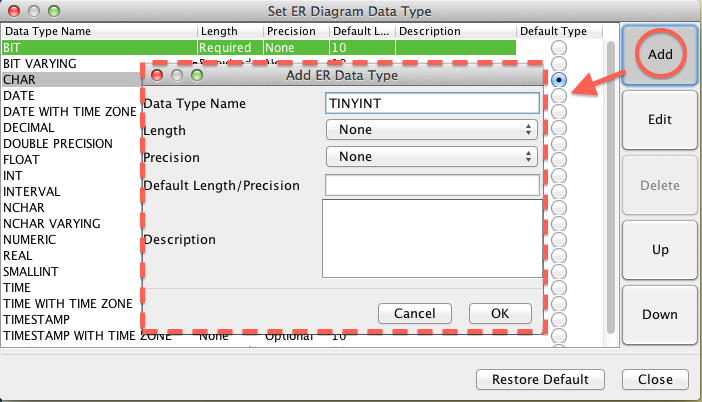Screen dimensions: 702x402
Task: Select the BIT default type radio button
Action: pos(559,48)
